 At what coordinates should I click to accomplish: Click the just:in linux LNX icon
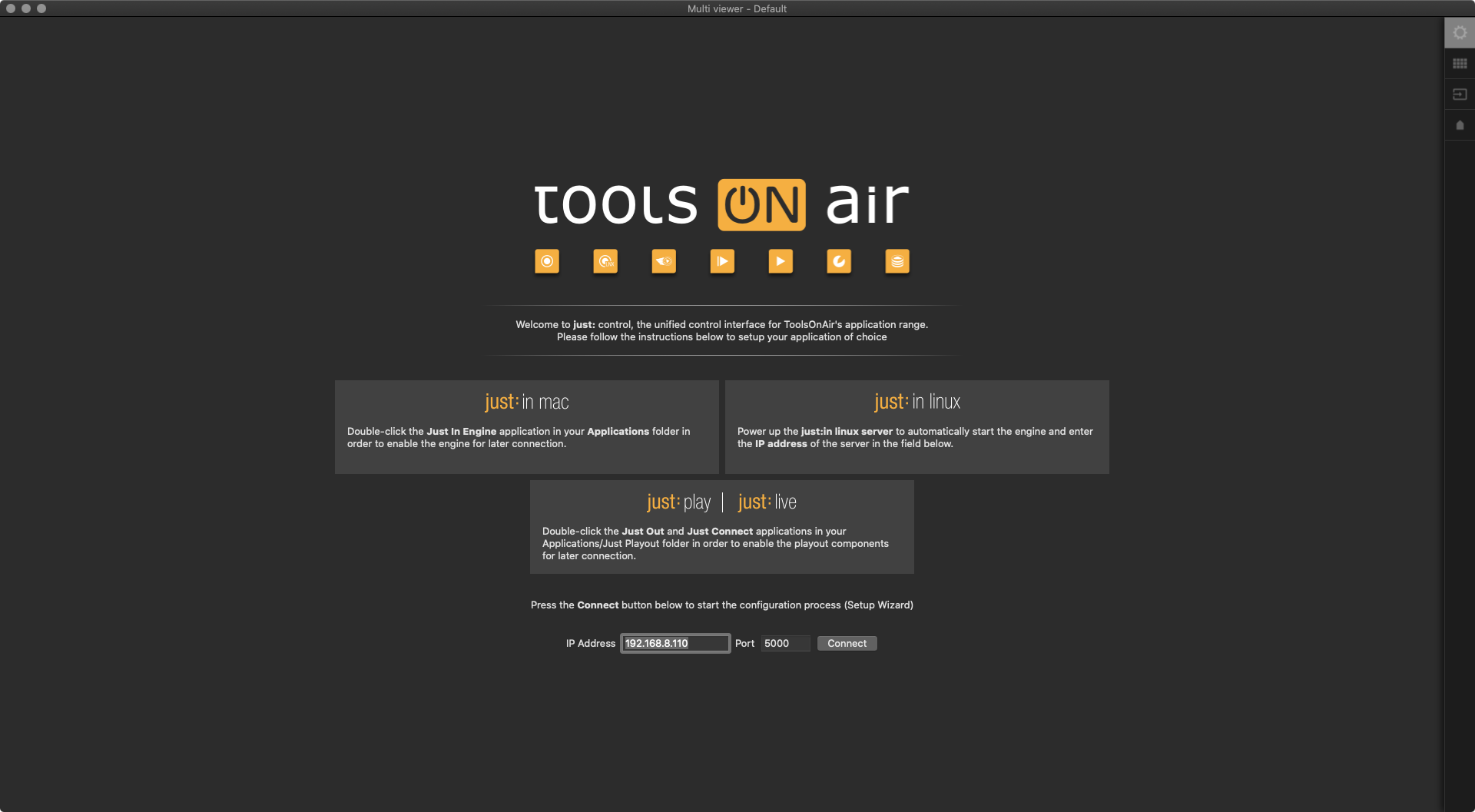(x=605, y=261)
